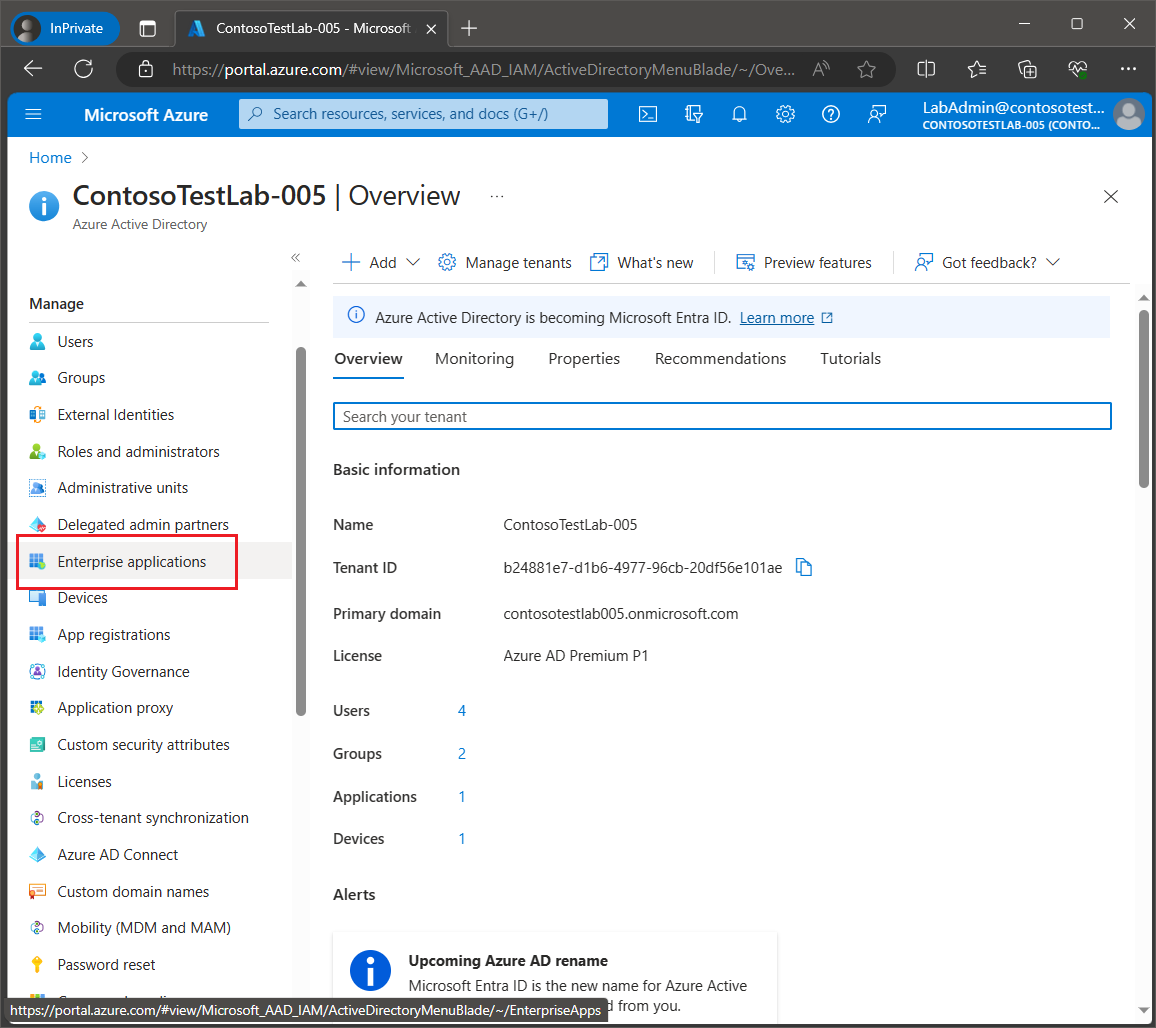This screenshot has height=1028, width=1156.
Task: Click What's new
Action: click(641, 263)
